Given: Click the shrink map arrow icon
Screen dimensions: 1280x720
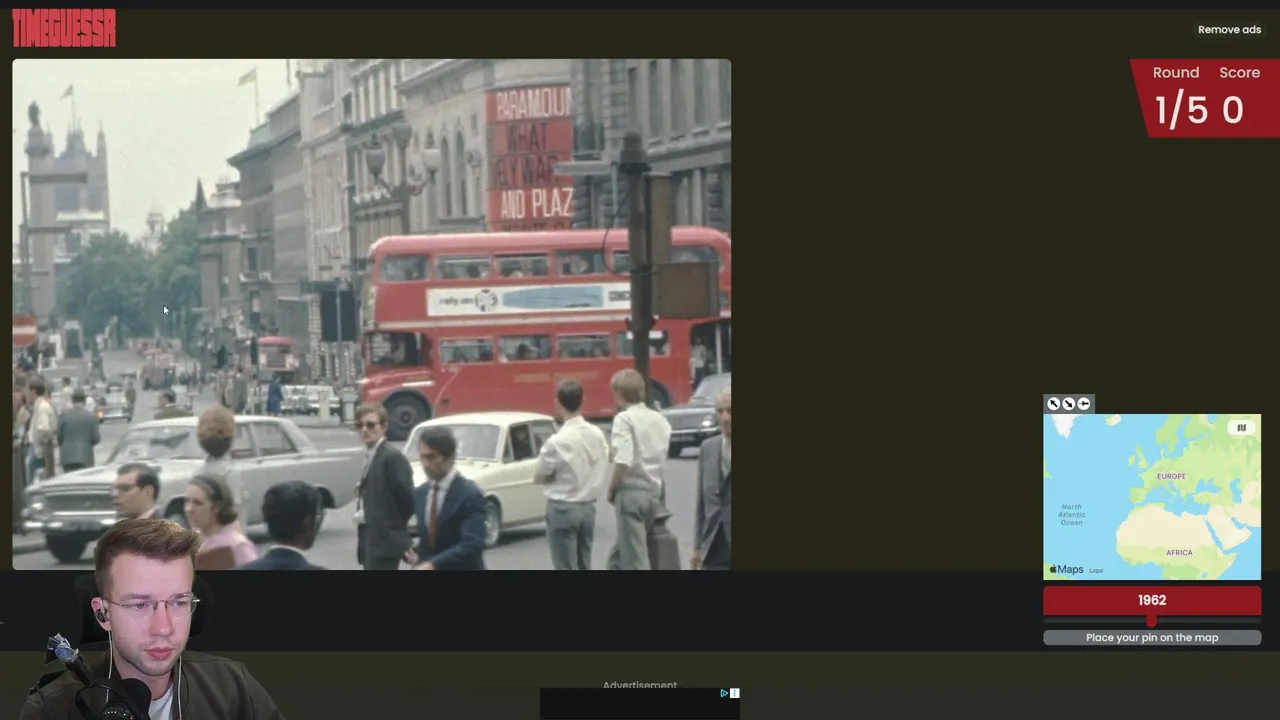Looking at the screenshot, I should click(x=1068, y=404).
